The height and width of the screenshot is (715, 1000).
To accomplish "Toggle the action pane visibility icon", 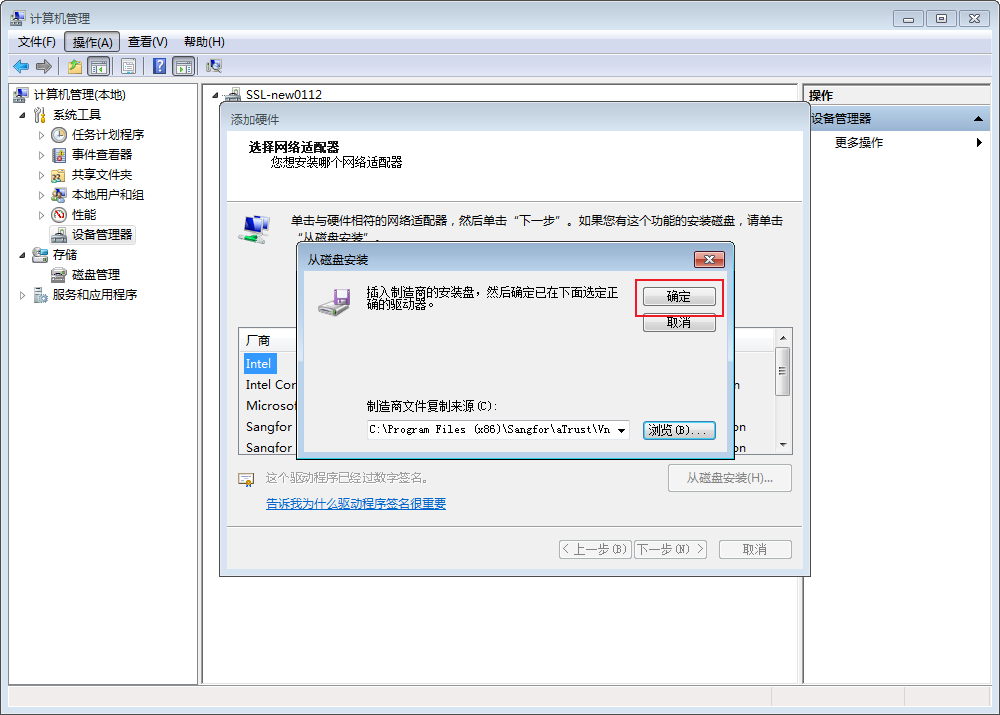I will 184,66.
